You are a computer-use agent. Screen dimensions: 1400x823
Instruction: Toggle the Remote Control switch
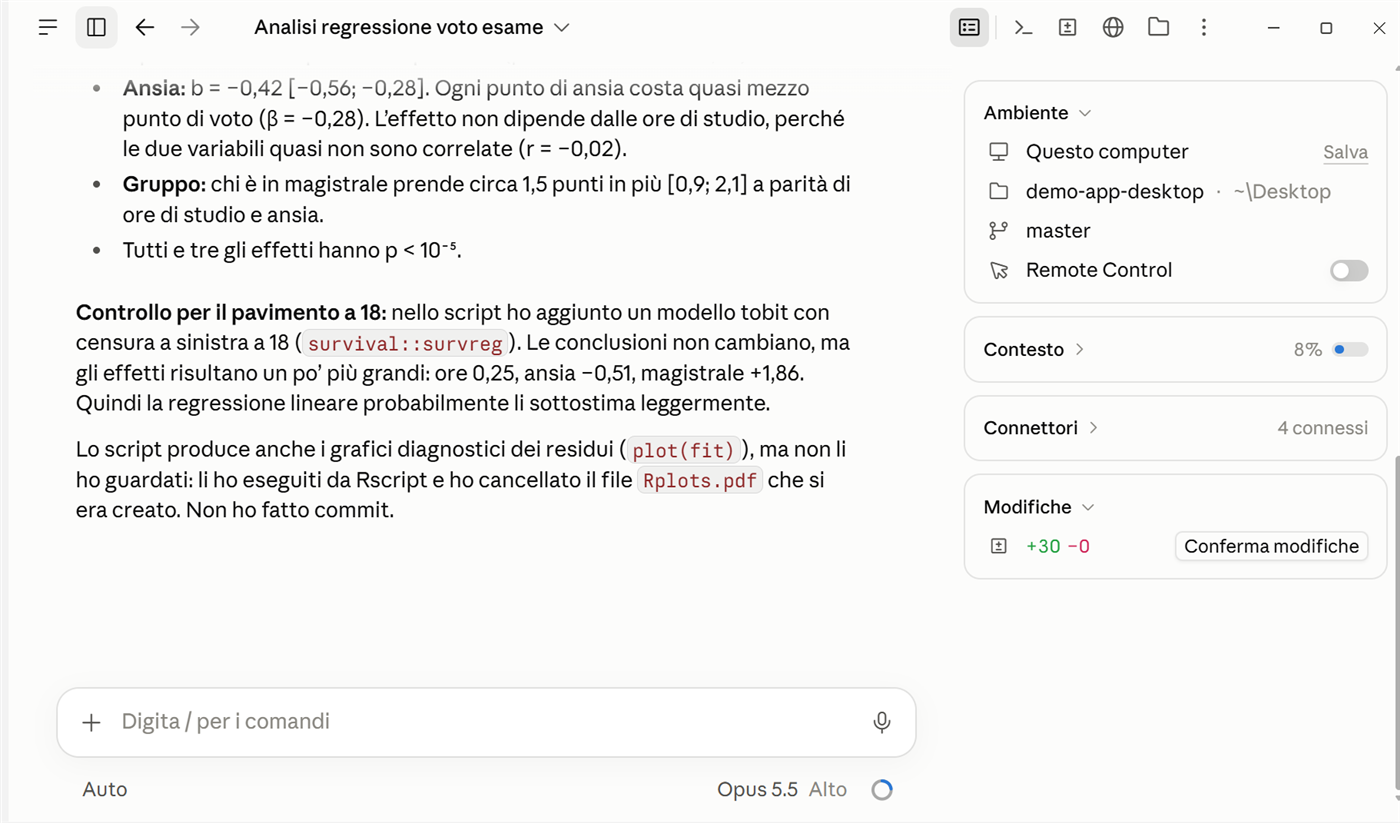[1349, 271]
